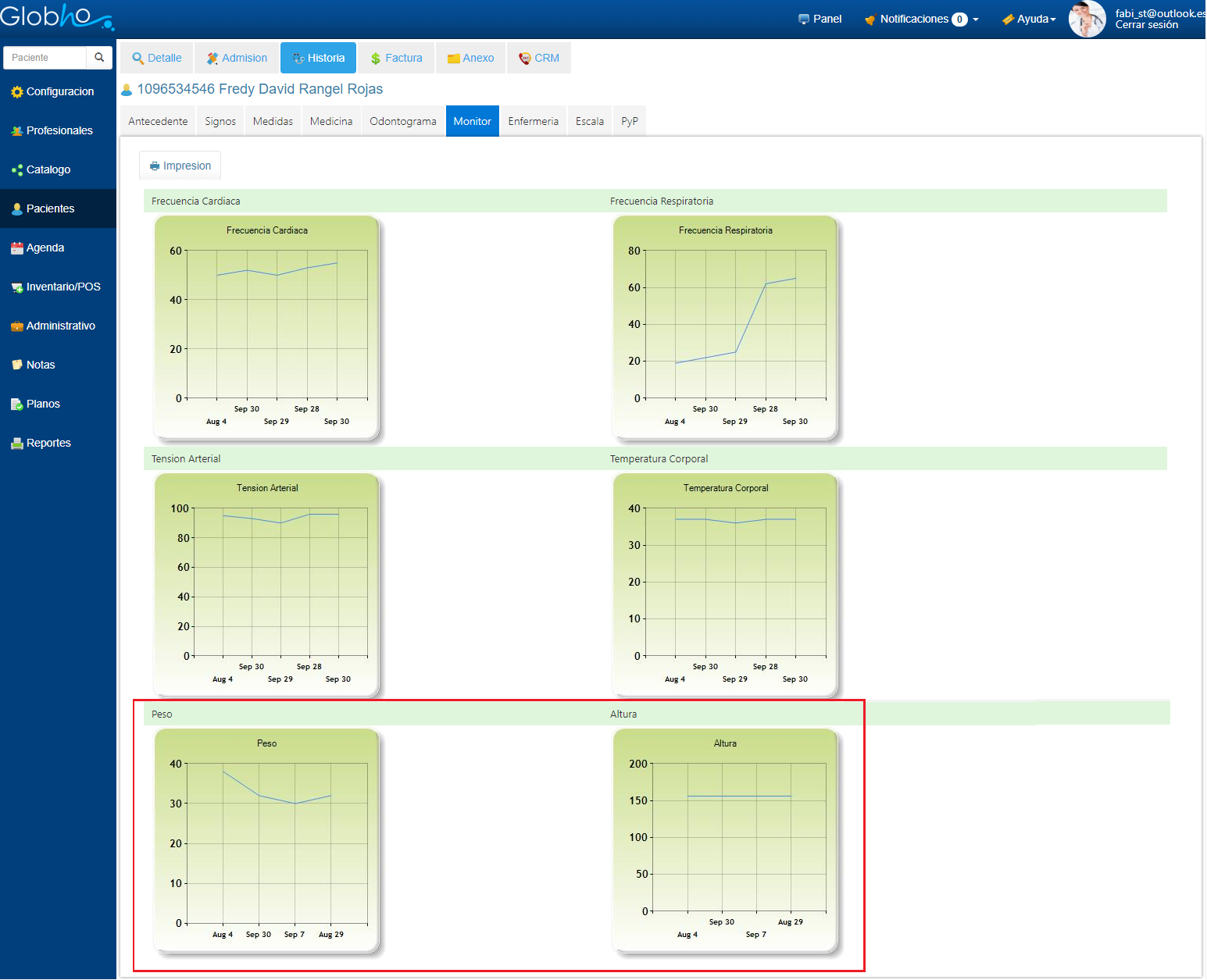
Task: Click the Agenda calendar icon
Action: [17, 248]
